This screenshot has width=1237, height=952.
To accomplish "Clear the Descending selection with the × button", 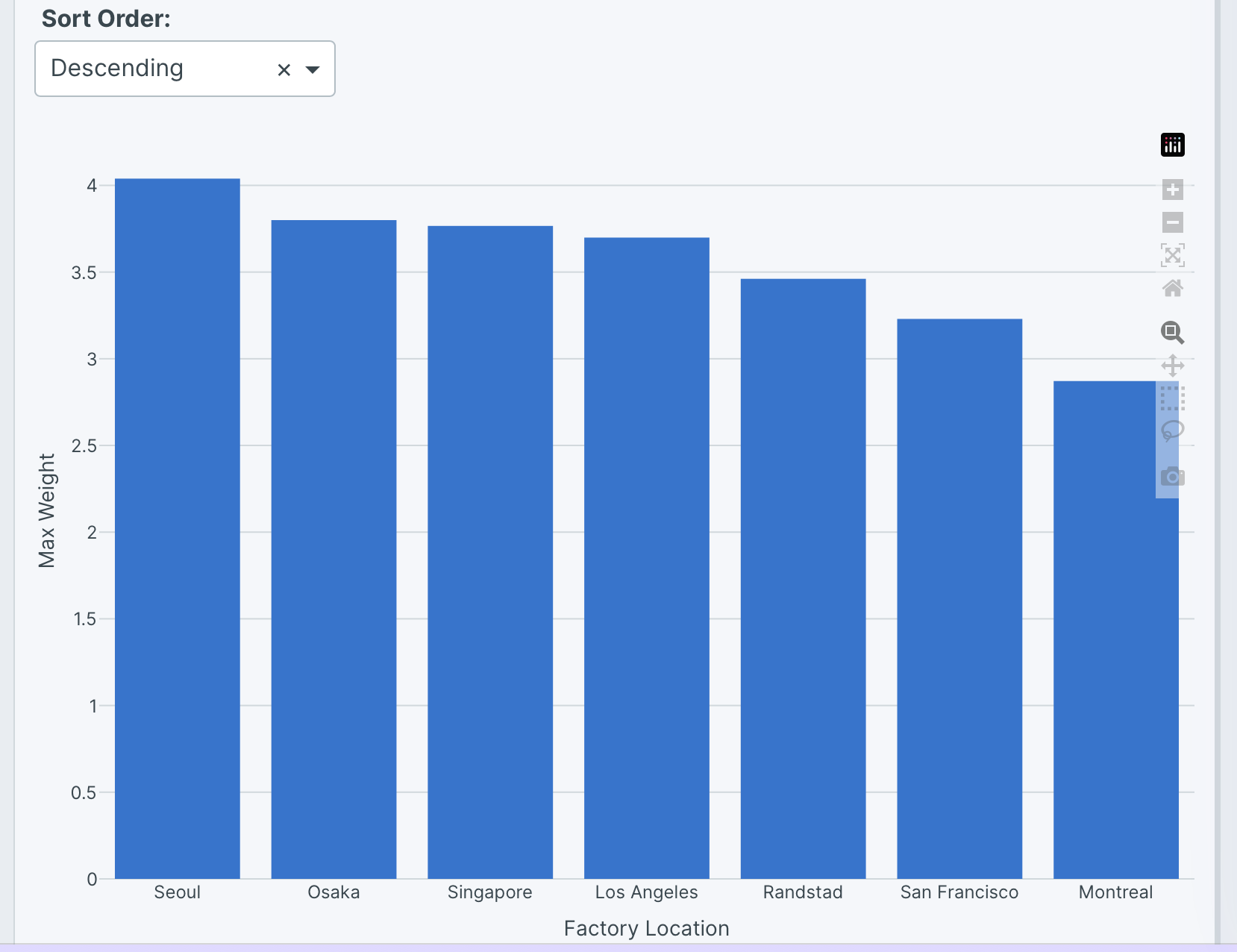I will 284,69.
